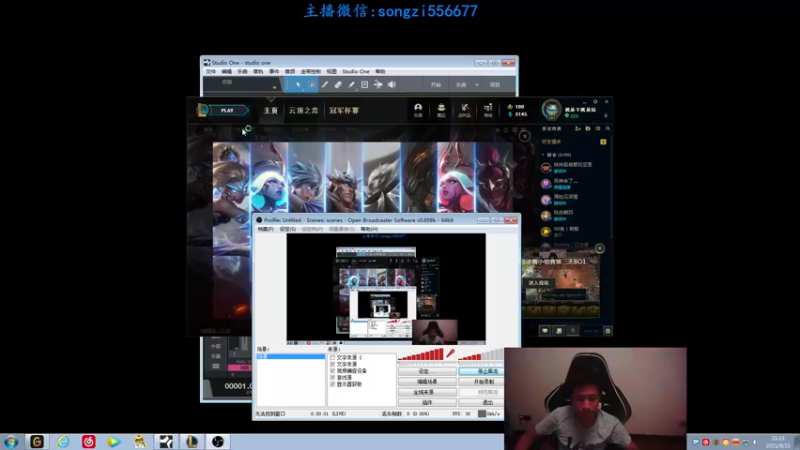Open the missions icon at League client bottom

coord(559,331)
